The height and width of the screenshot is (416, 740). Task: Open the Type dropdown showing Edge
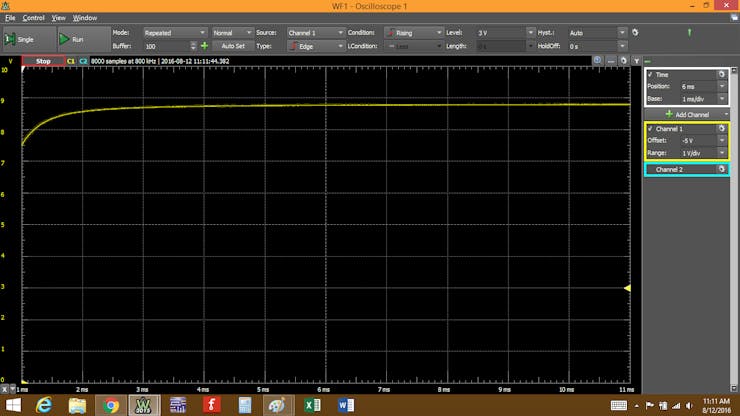tap(316, 46)
